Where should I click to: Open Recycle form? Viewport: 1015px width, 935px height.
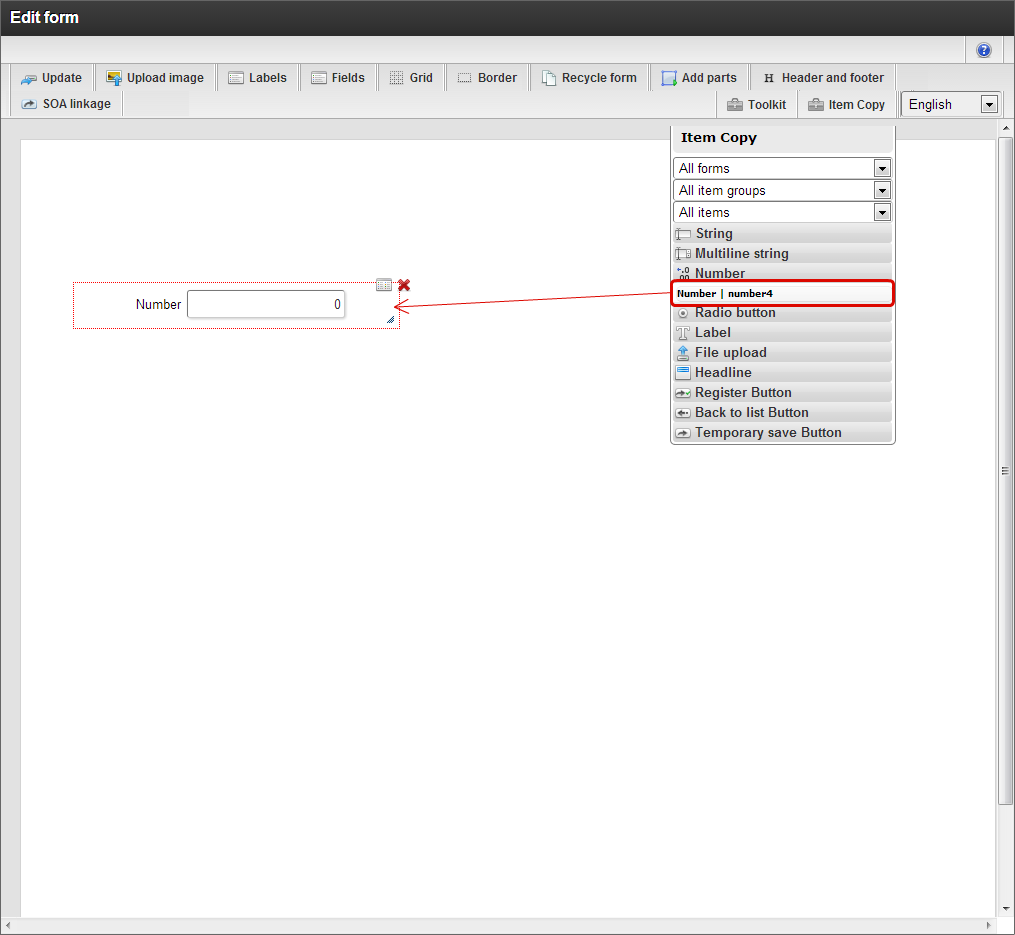tap(590, 78)
